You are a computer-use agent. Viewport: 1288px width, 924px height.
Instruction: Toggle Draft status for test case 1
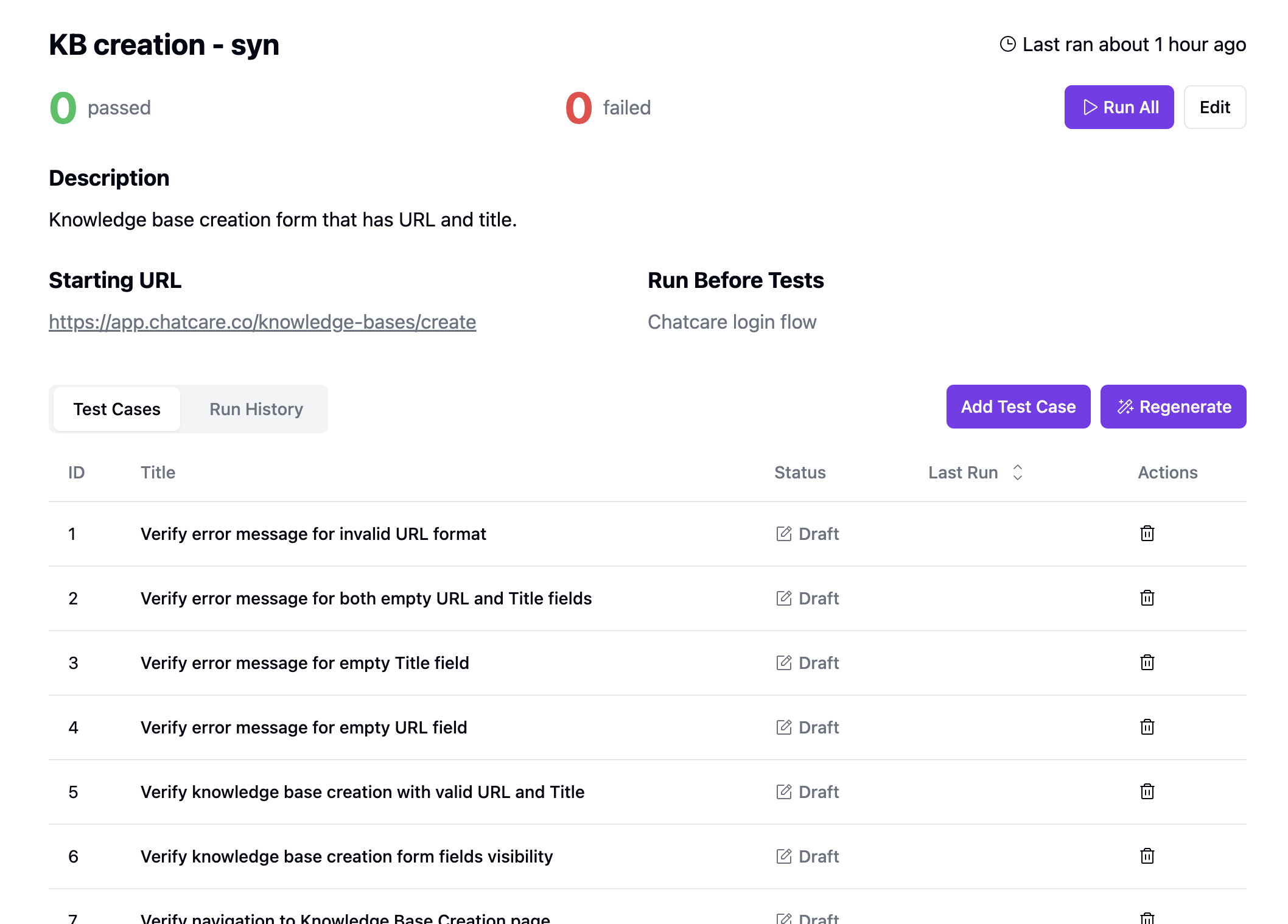[x=807, y=533]
